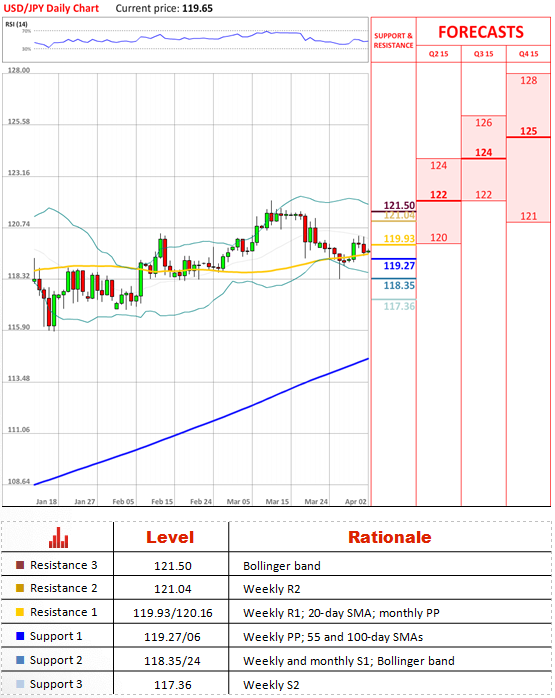Click the 121.50 resistance level label
555x698 pixels.
399,205
